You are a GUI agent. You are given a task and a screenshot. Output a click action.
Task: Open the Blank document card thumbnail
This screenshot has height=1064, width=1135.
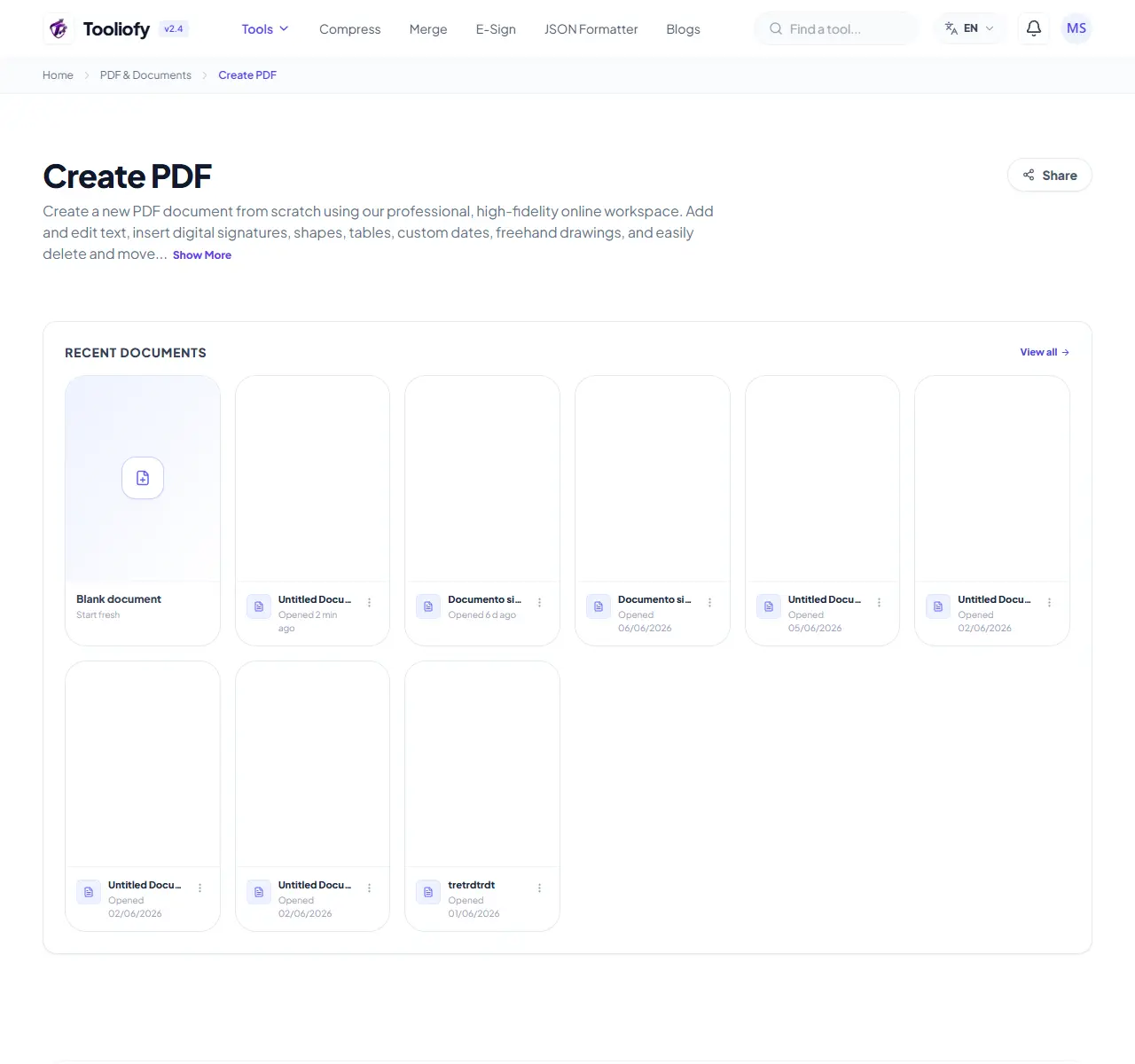coord(143,479)
